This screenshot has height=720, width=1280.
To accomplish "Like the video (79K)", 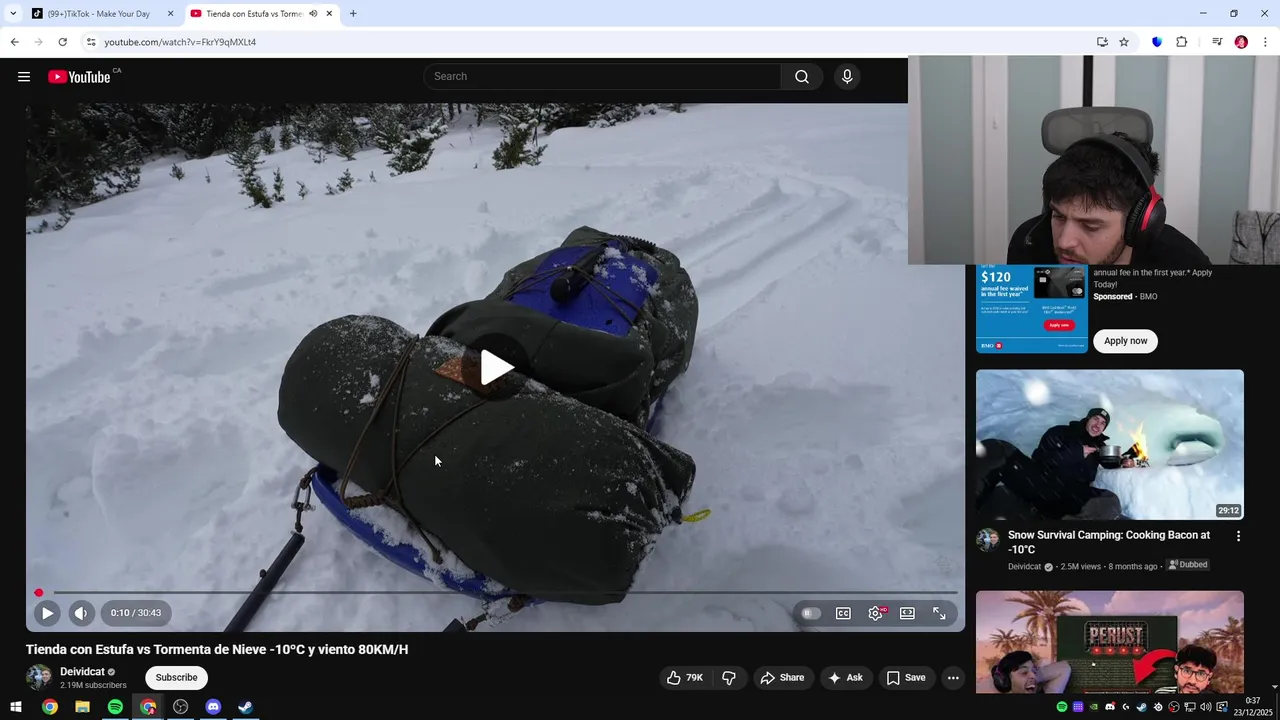I will tap(685, 677).
